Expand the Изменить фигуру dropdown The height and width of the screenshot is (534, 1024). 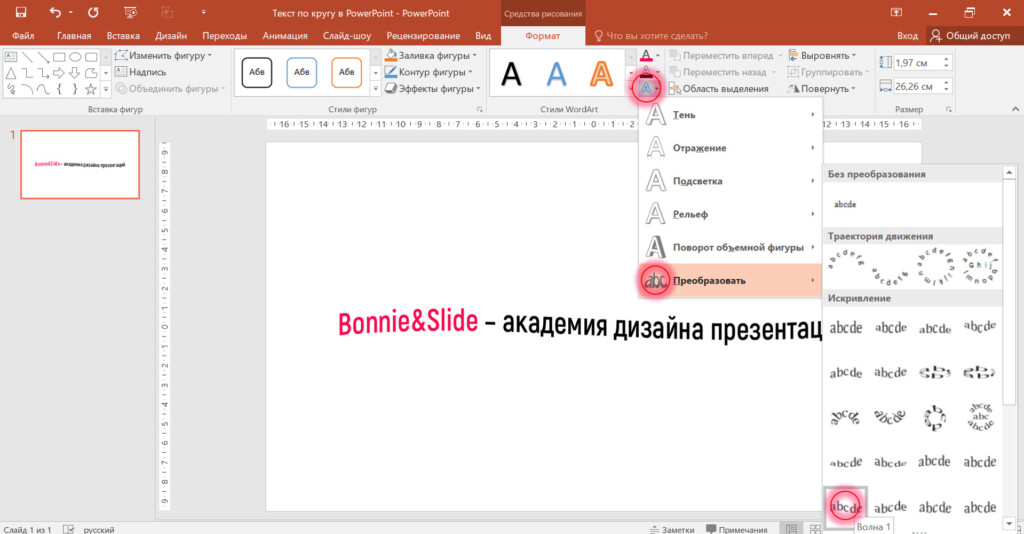tap(163, 55)
